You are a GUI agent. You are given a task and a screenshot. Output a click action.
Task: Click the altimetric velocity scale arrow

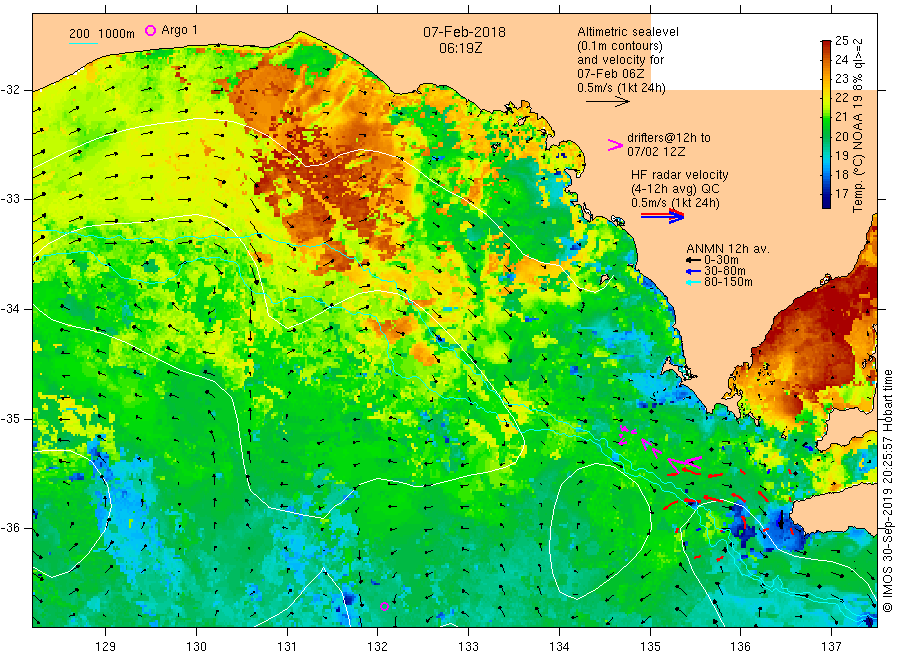[607, 102]
